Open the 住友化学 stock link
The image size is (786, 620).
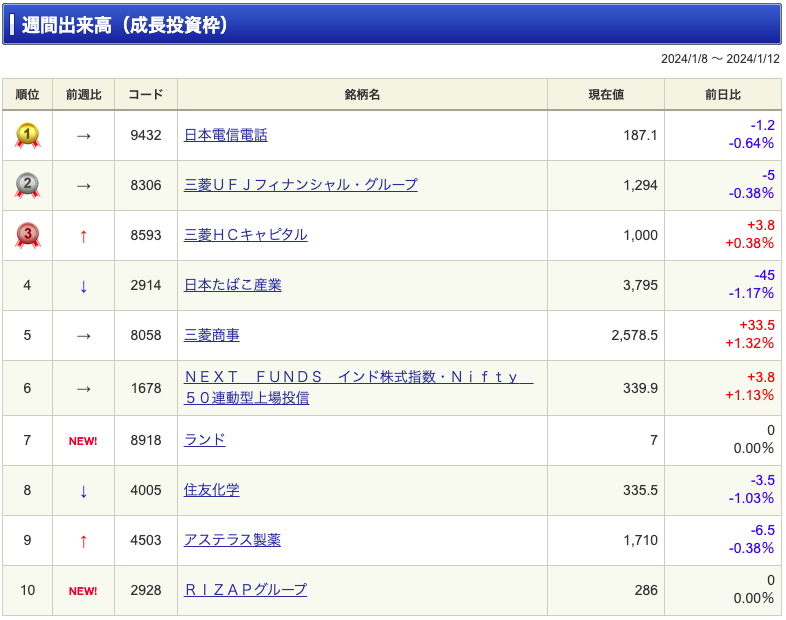point(212,490)
